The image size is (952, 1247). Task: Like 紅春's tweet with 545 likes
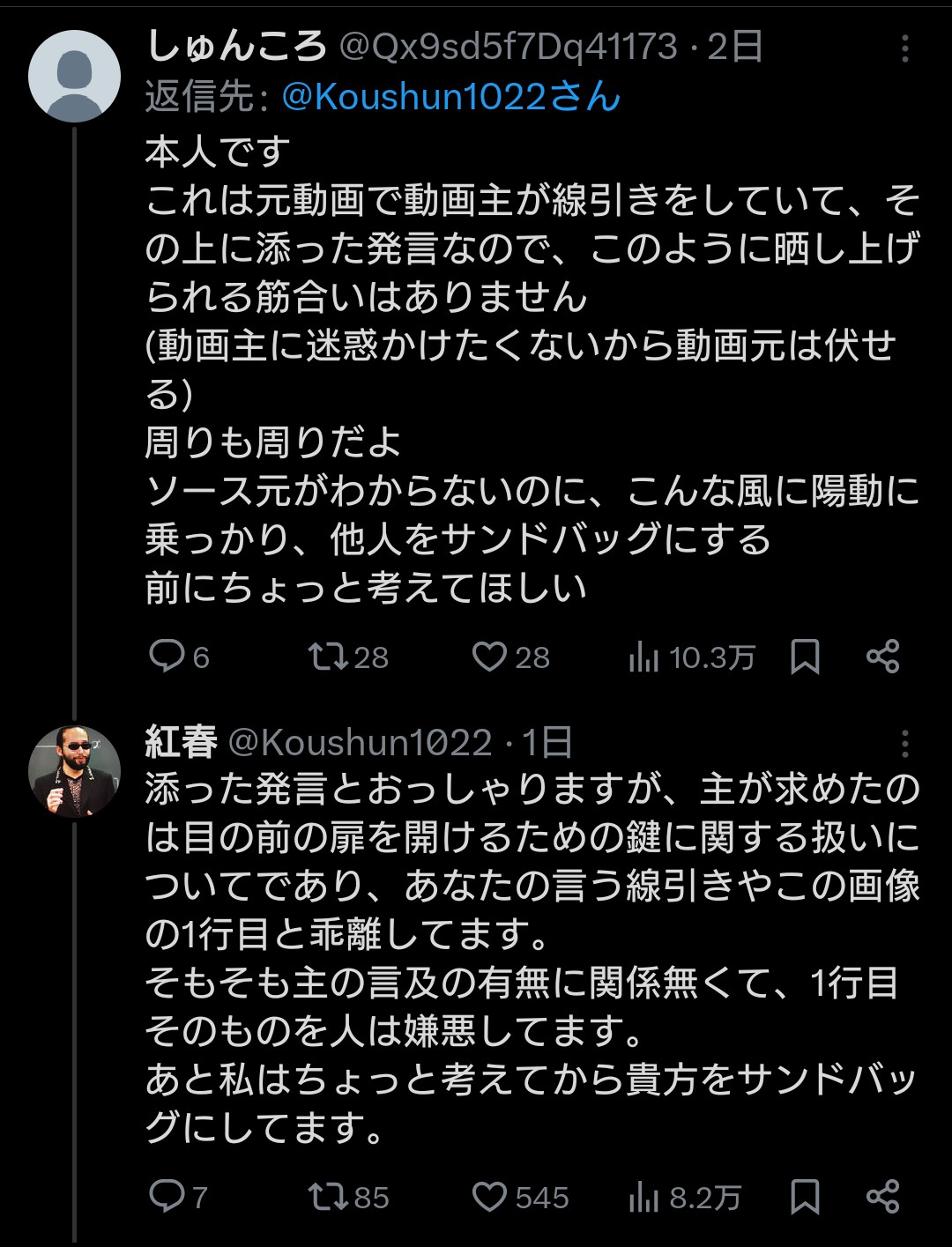point(489,1196)
